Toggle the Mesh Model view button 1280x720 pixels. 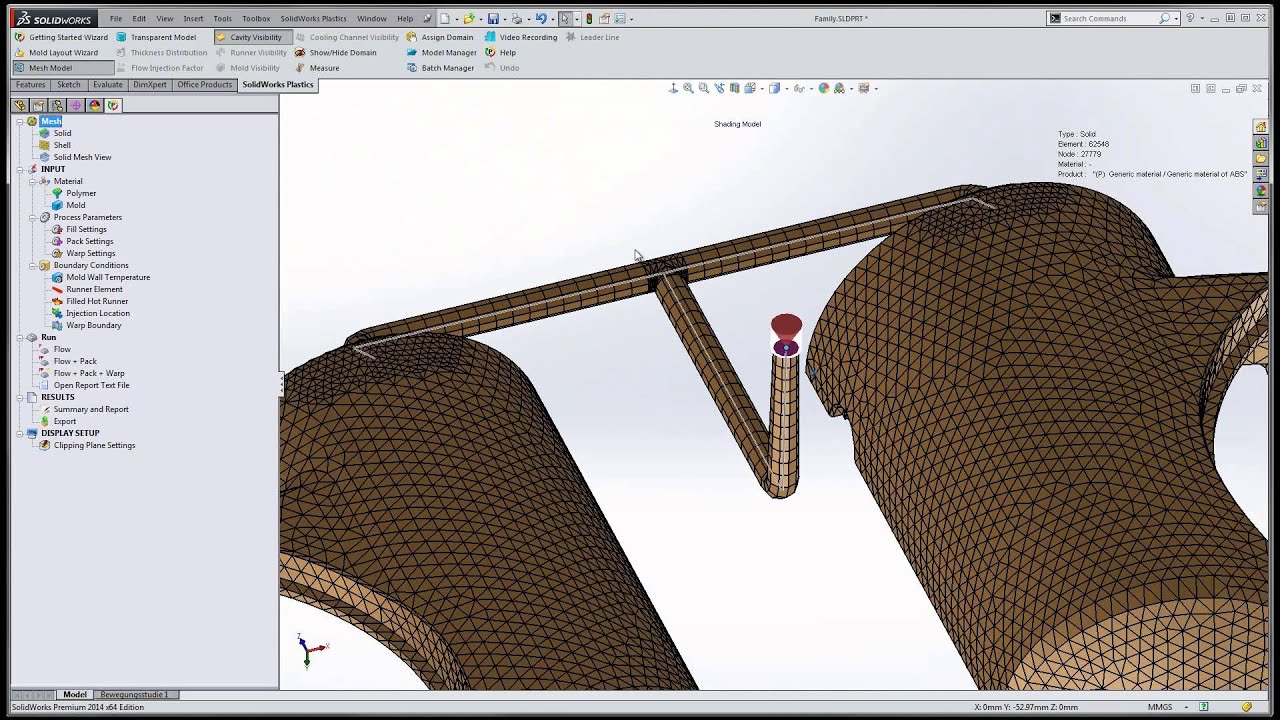pos(63,68)
